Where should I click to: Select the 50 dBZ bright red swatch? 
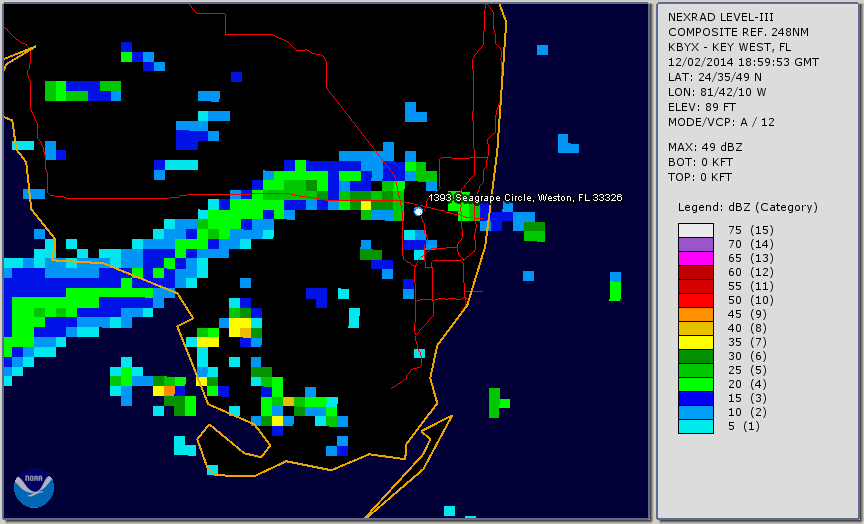696,300
